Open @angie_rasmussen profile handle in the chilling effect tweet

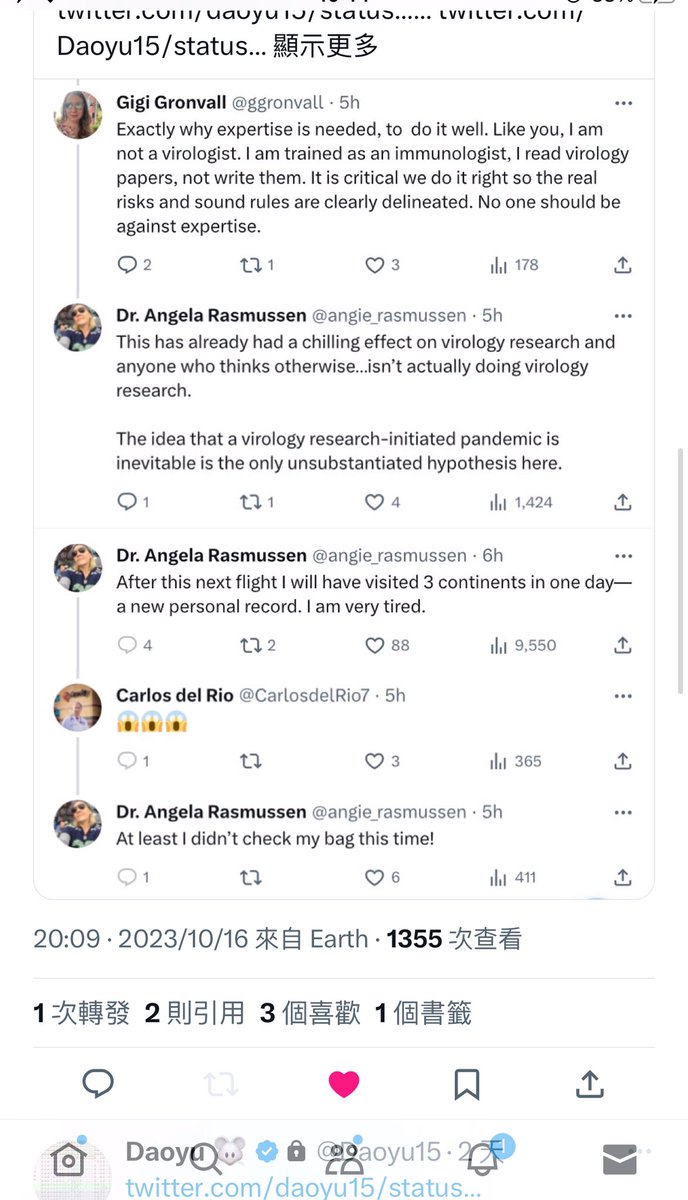pyautogui.click(x=389, y=315)
